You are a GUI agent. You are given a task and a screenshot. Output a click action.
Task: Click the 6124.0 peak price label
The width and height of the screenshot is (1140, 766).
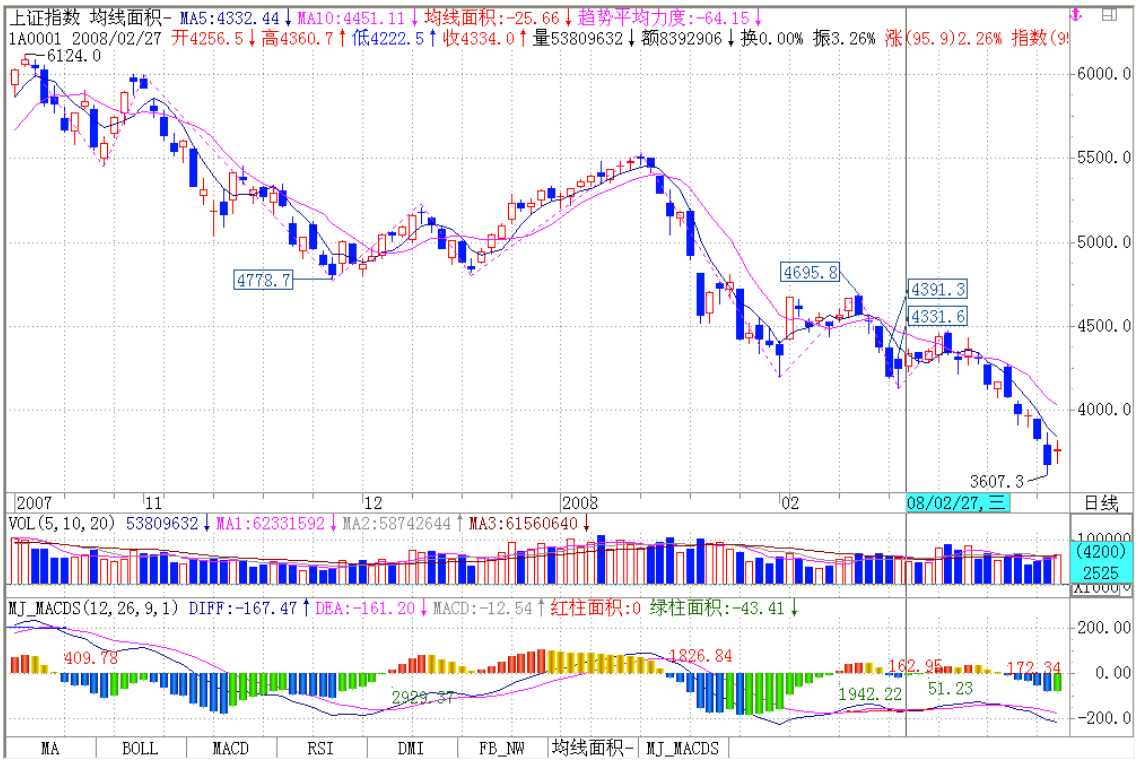73,56
